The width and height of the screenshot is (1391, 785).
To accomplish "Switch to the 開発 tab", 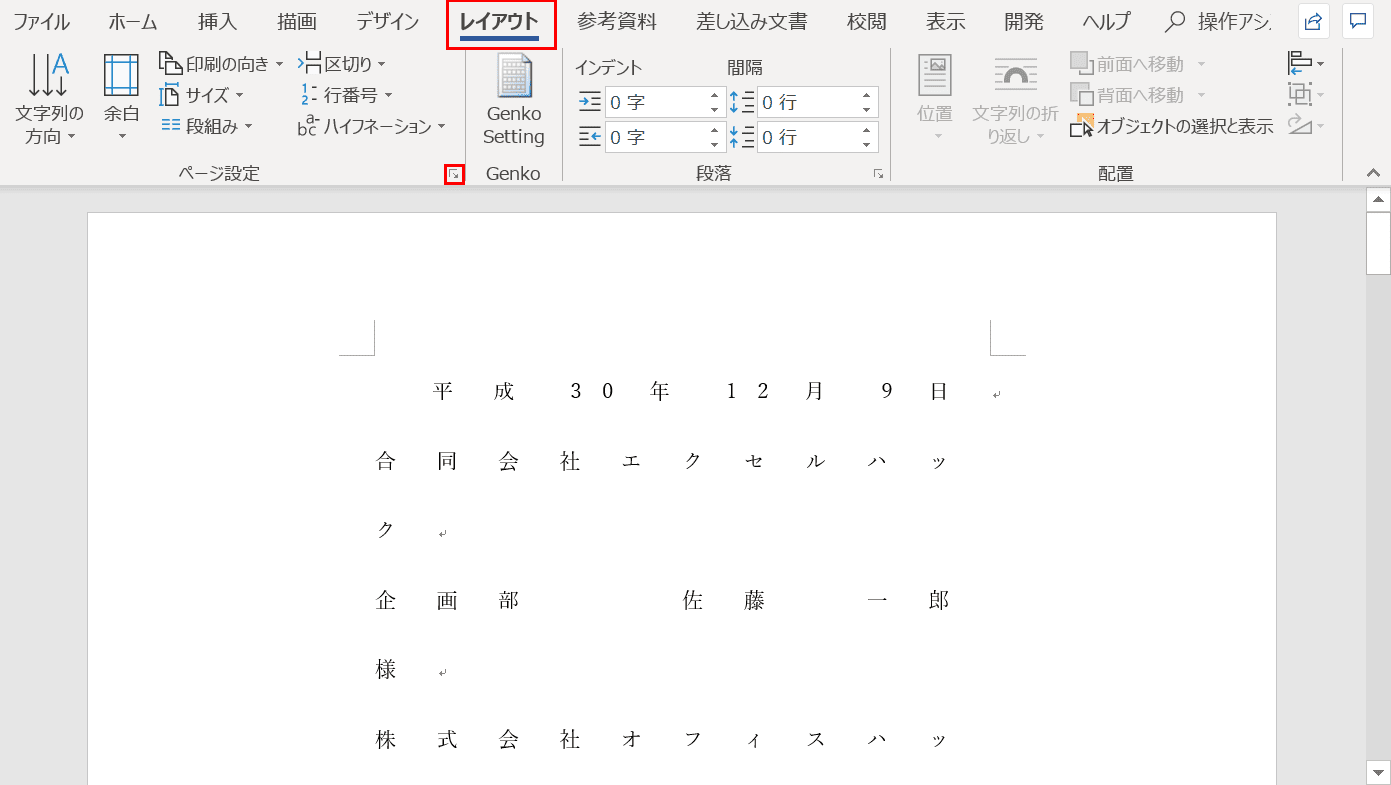I will (1024, 21).
